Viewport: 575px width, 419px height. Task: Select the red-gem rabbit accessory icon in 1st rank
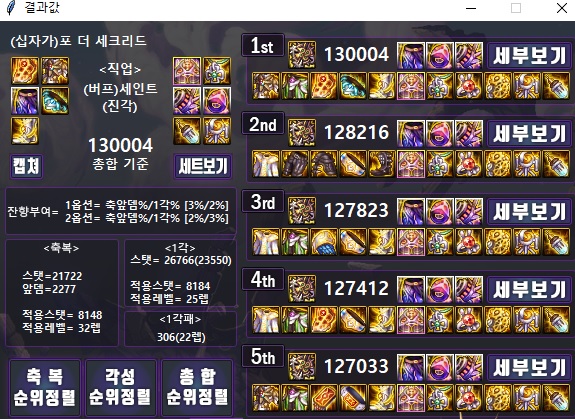[469, 86]
